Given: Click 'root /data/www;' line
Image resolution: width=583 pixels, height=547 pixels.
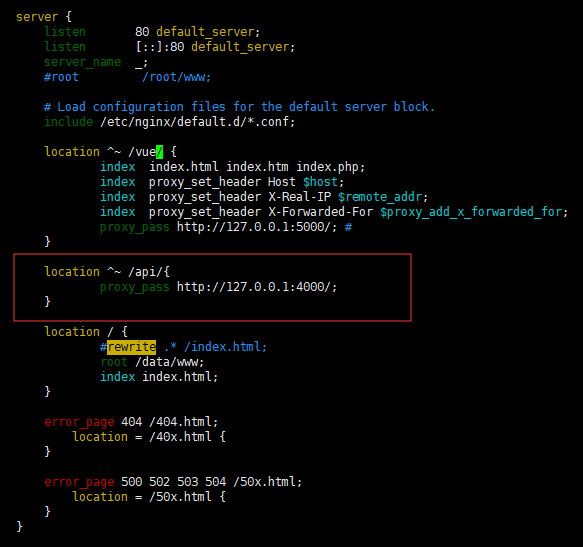Looking at the screenshot, I should 152,362.
